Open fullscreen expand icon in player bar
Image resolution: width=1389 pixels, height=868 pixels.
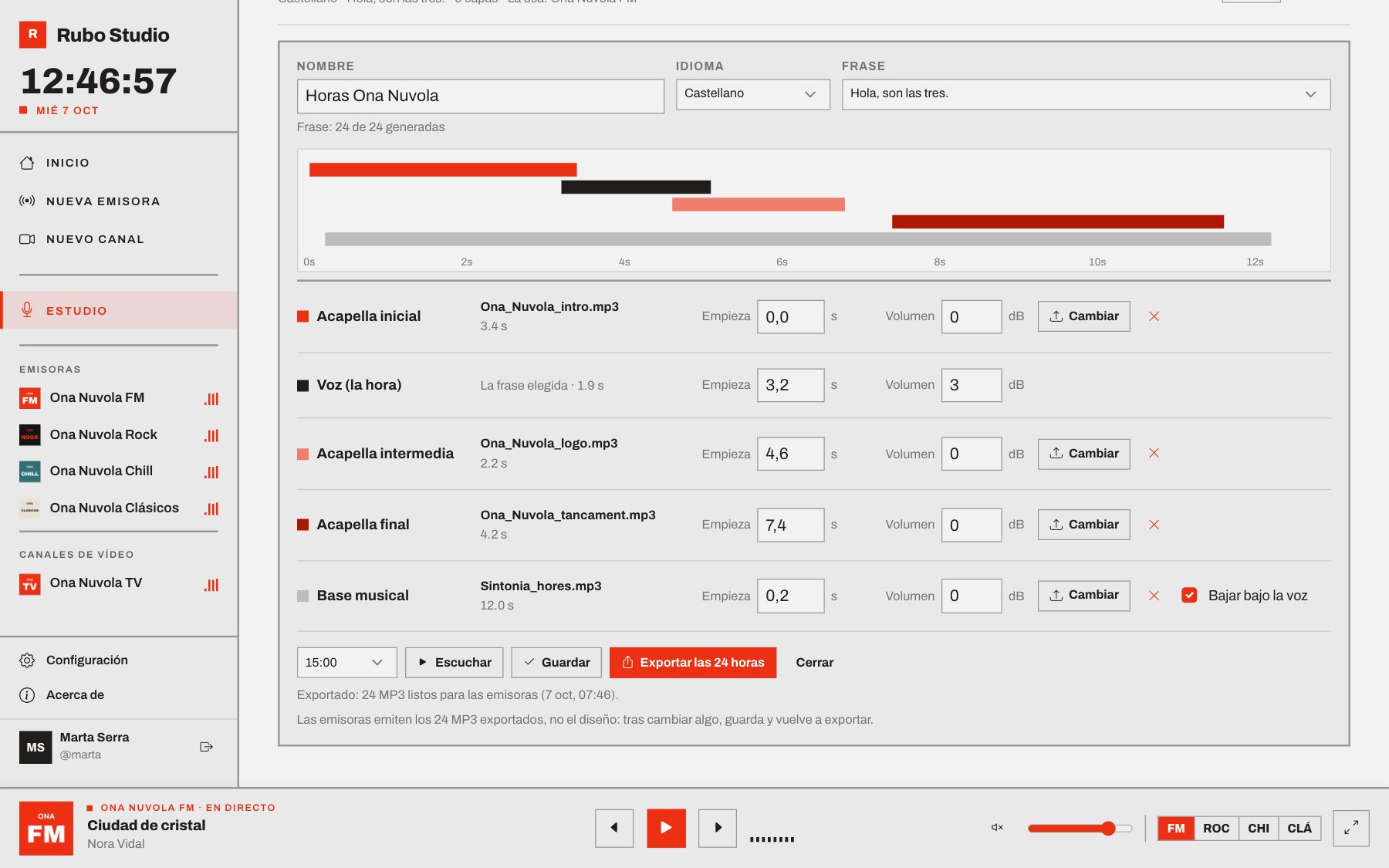click(x=1351, y=828)
